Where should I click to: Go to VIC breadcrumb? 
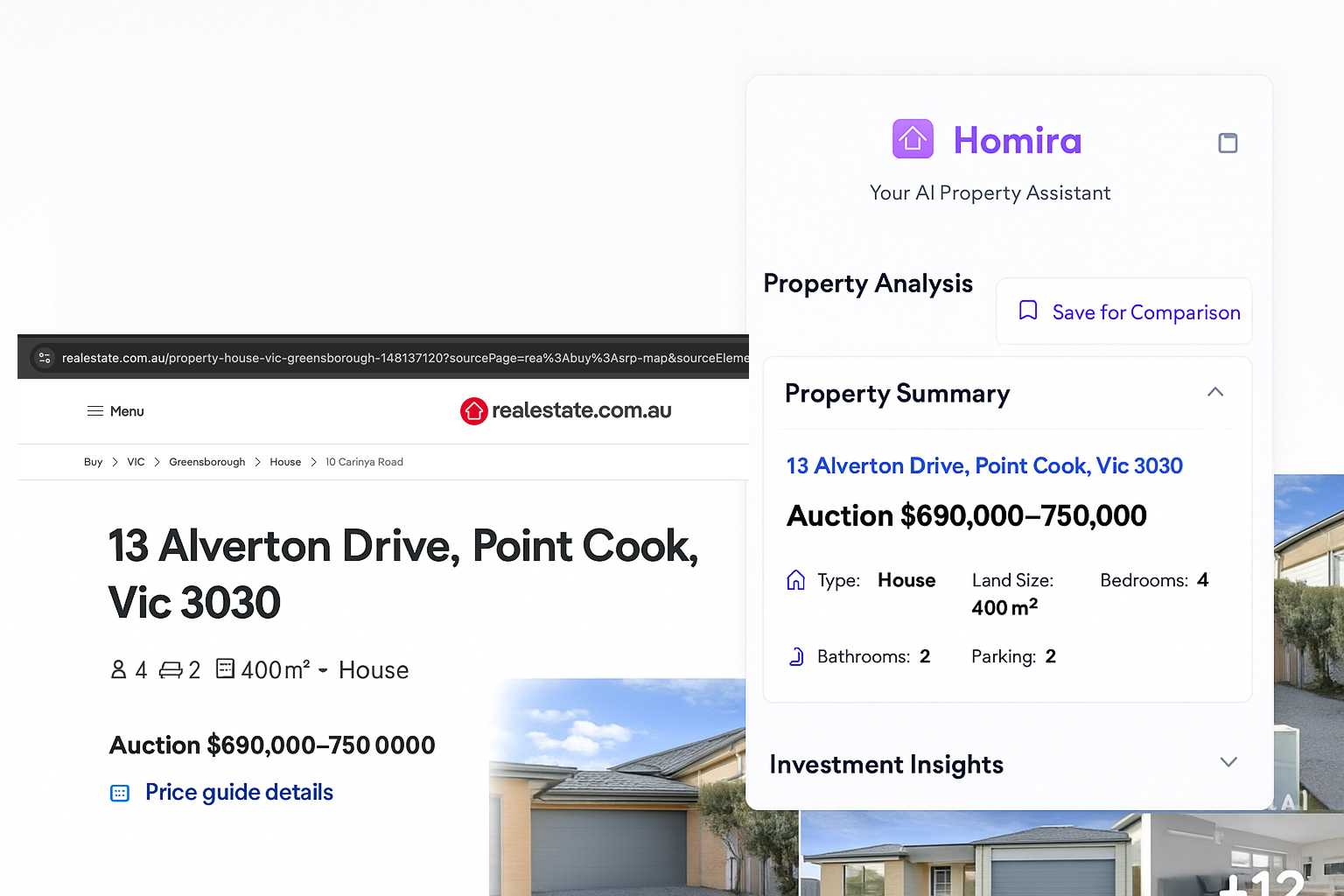(x=136, y=462)
